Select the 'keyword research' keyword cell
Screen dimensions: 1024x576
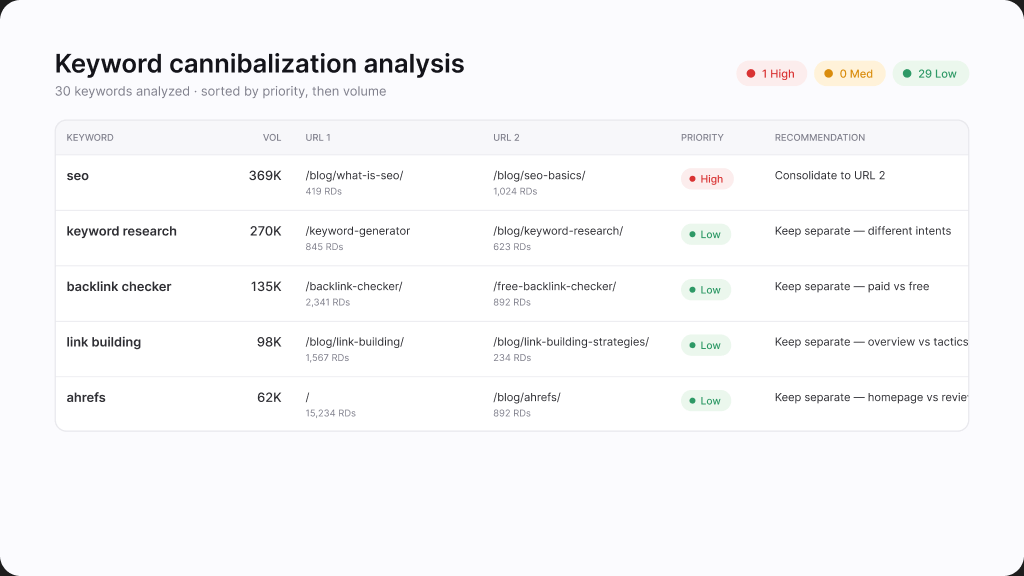(121, 231)
